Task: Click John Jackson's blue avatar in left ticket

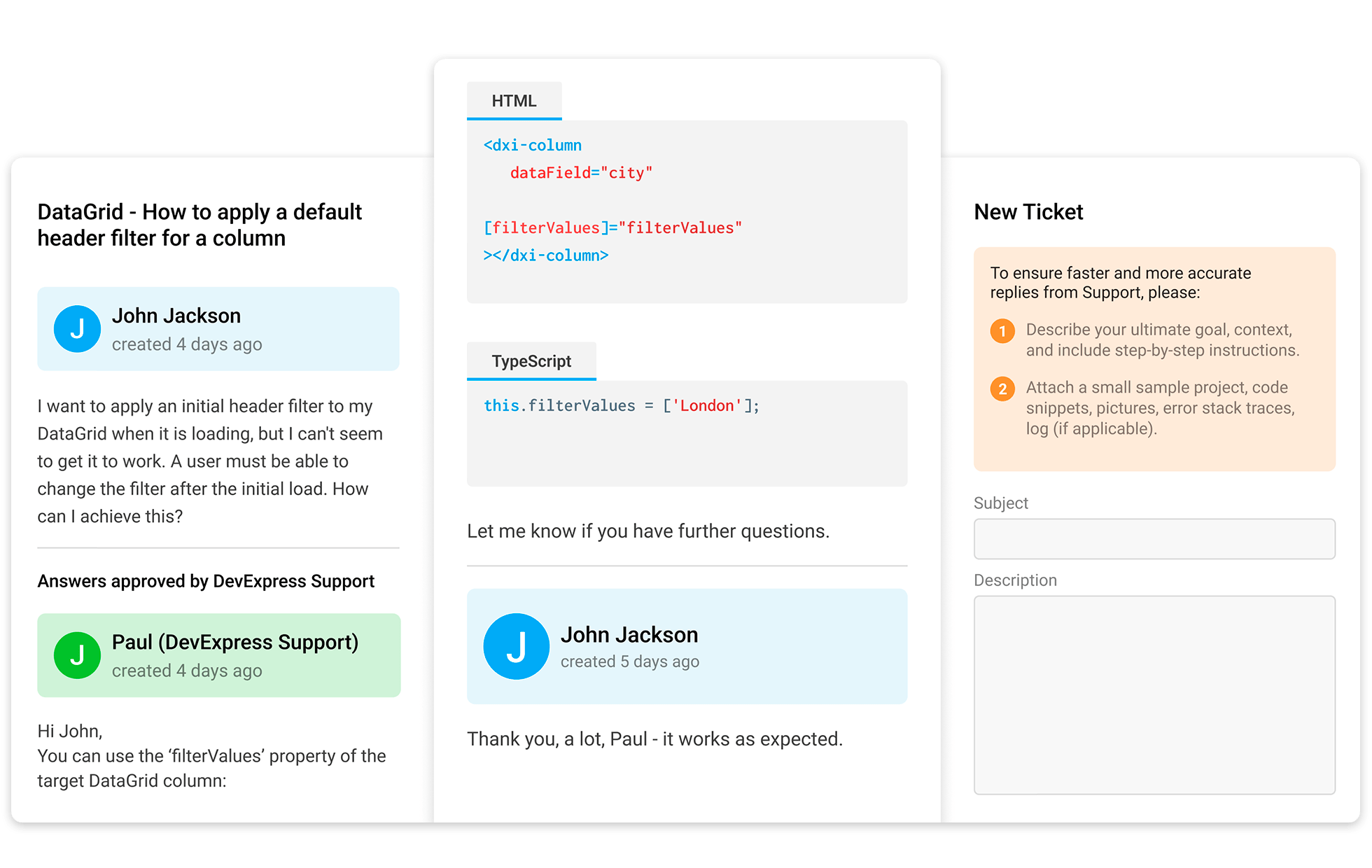Action: coord(77,328)
